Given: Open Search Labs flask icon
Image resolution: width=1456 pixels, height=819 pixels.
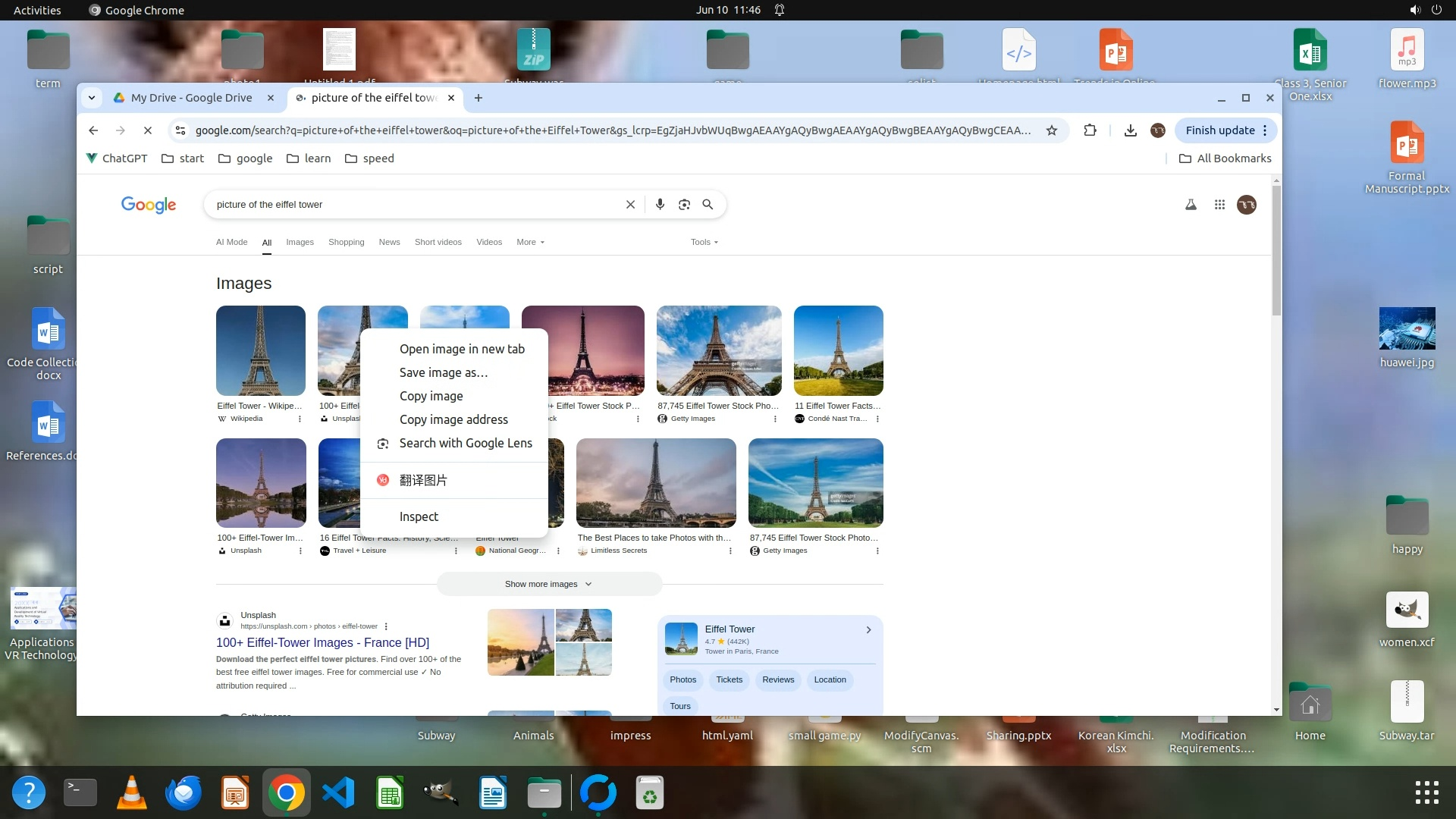Looking at the screenshot, I should pyautogui.click(x=1191, y=205).
